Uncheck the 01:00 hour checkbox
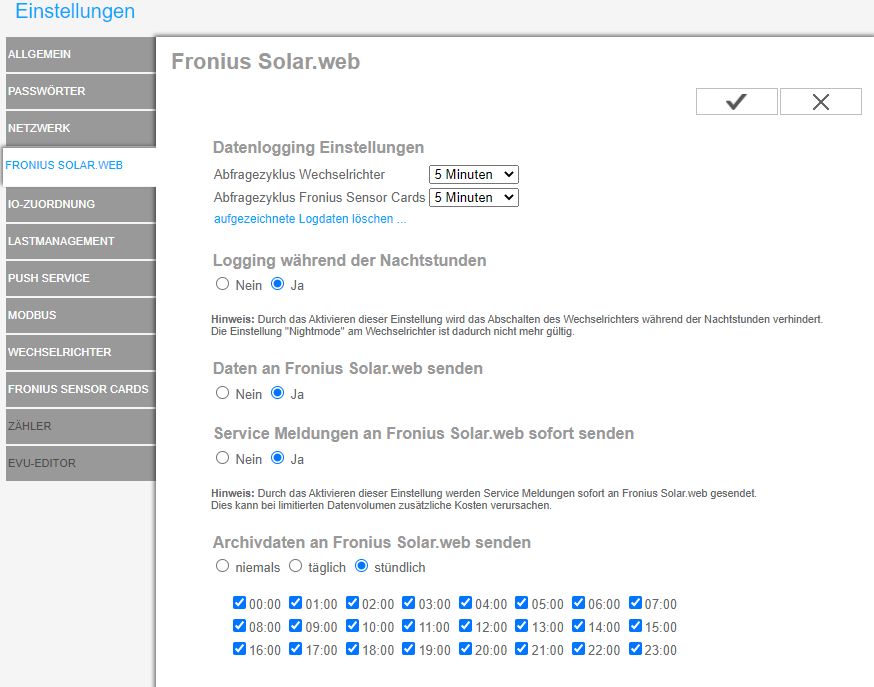 [x=296, y=603]
